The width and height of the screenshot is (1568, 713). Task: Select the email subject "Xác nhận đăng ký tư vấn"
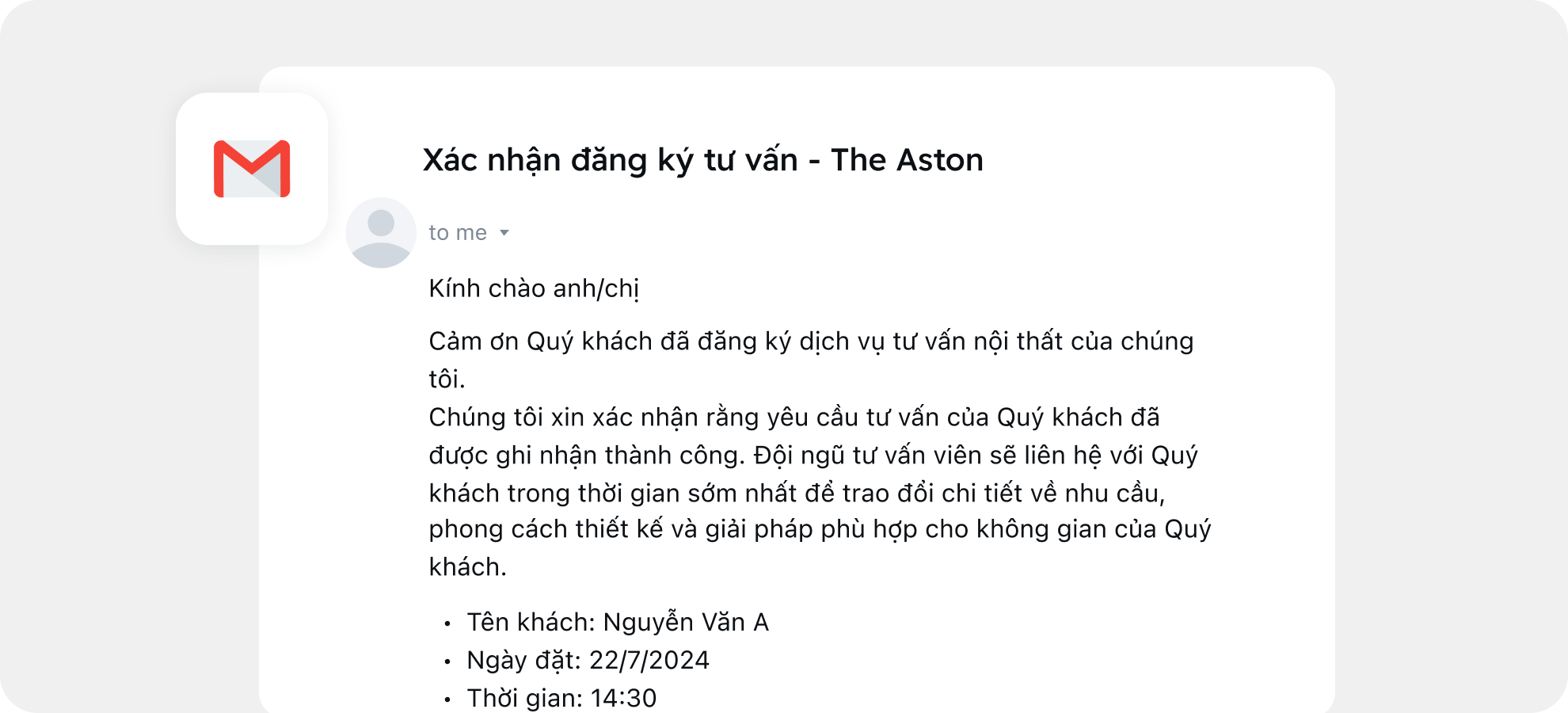(610, 161)
